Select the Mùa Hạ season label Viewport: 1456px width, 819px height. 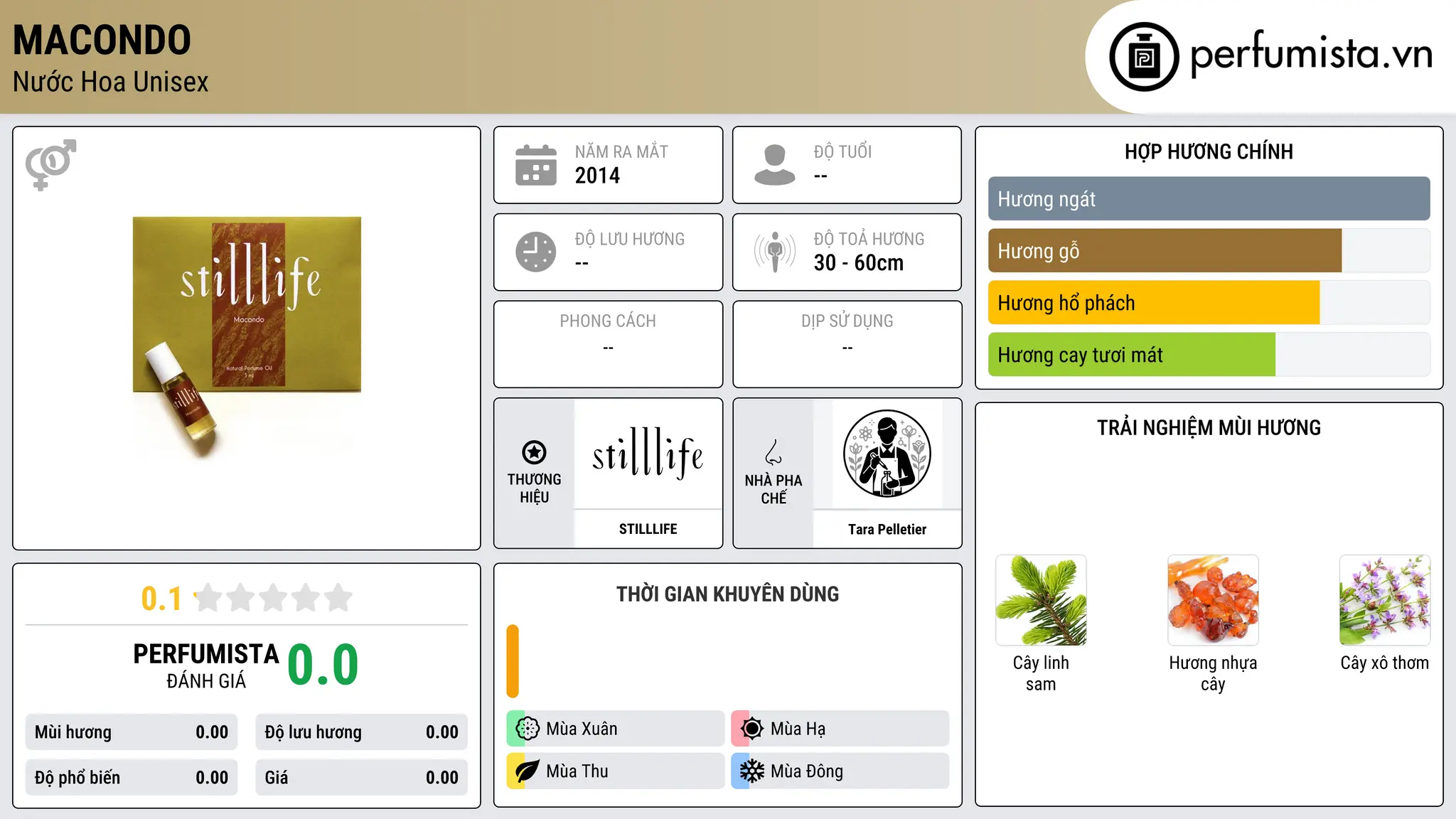(x=798, y=729)
